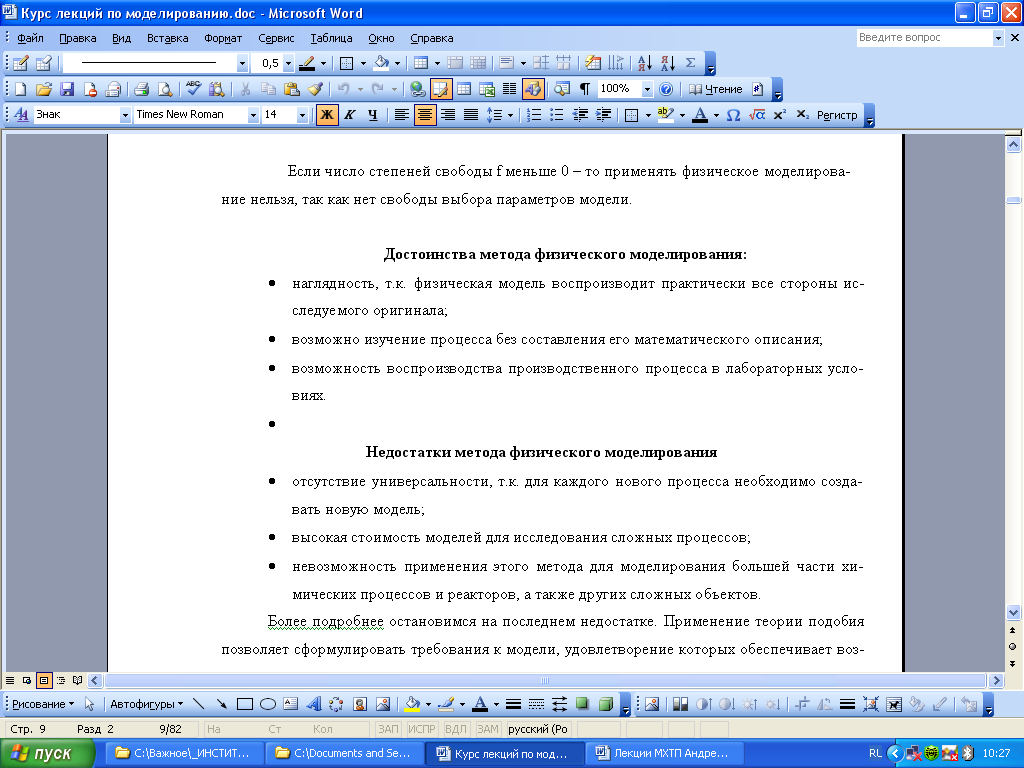Open the equation editor with the square-root icon
The image size is (1024, 768).
[x=757, y=115]
